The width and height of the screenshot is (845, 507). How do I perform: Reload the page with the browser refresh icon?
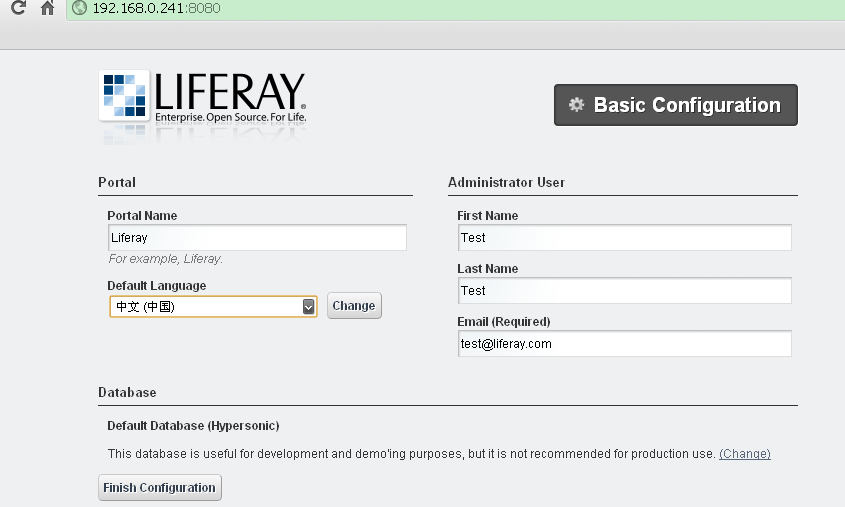click(18, 8)
